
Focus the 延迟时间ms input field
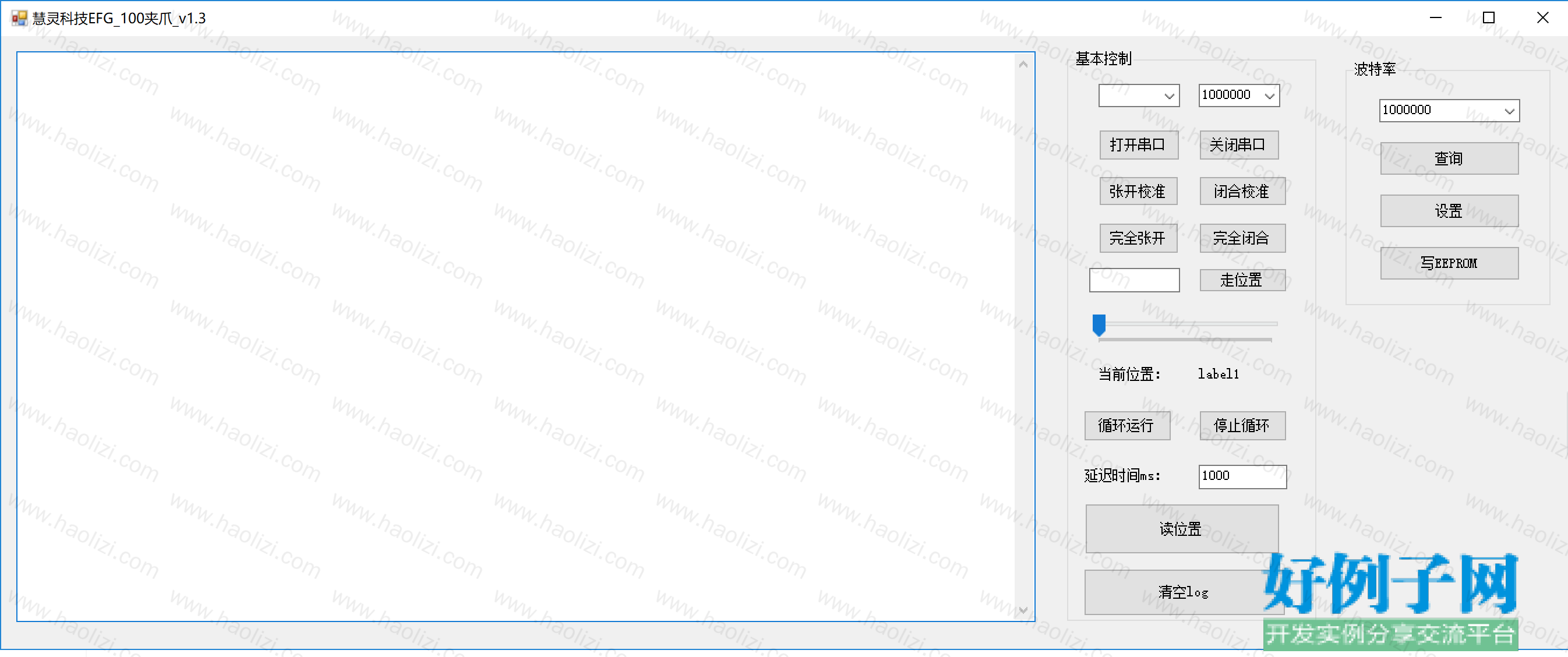click(x=1242, y=477)
